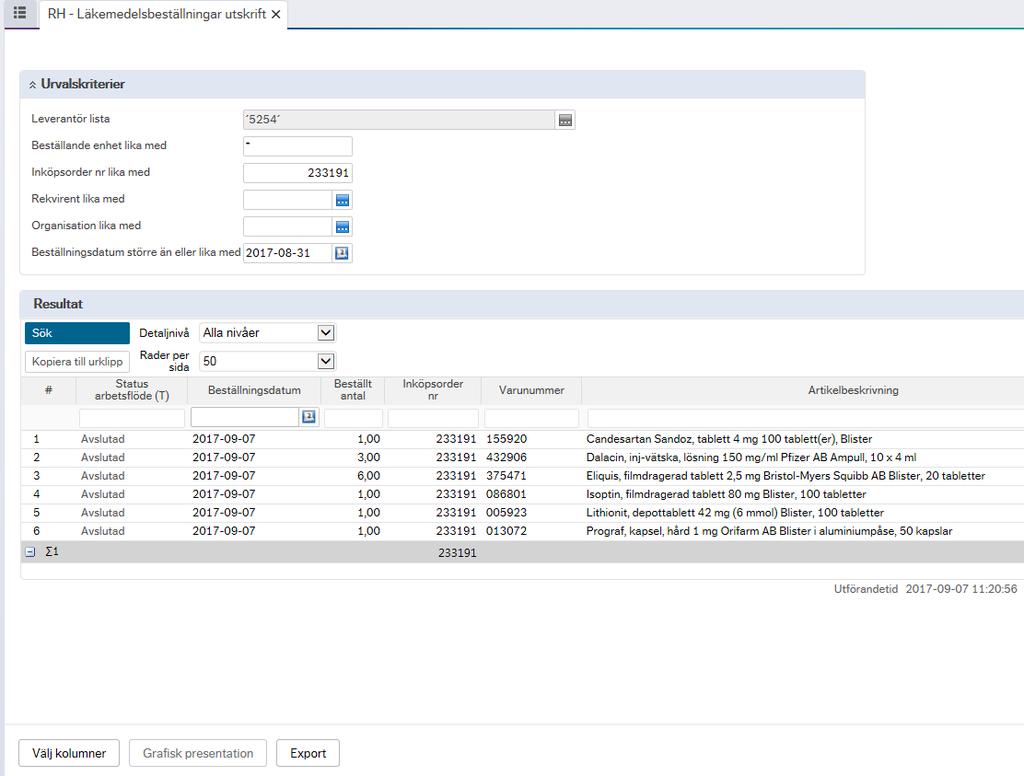Sort by Beställt antal column header
The image size is (1024, 776).
coord(353,390)
